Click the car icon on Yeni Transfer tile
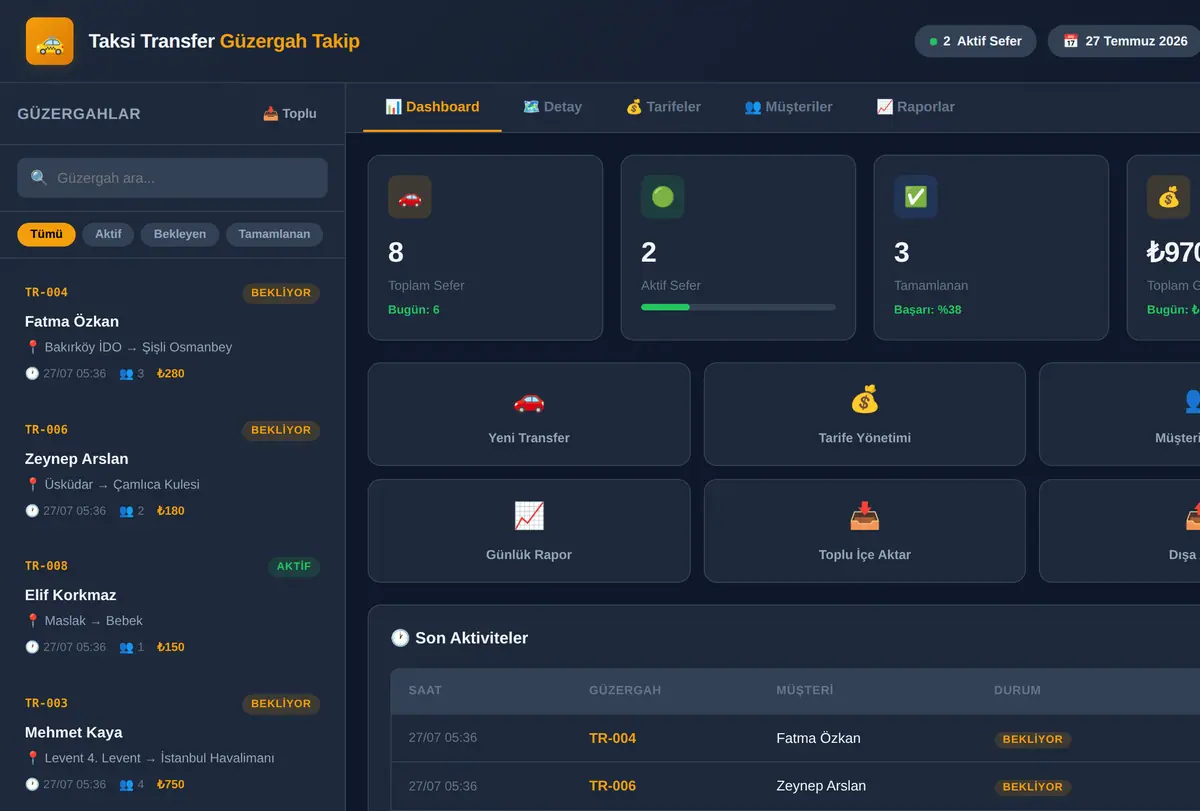This screenshot has height=811, width=1200. click(529, 401)
